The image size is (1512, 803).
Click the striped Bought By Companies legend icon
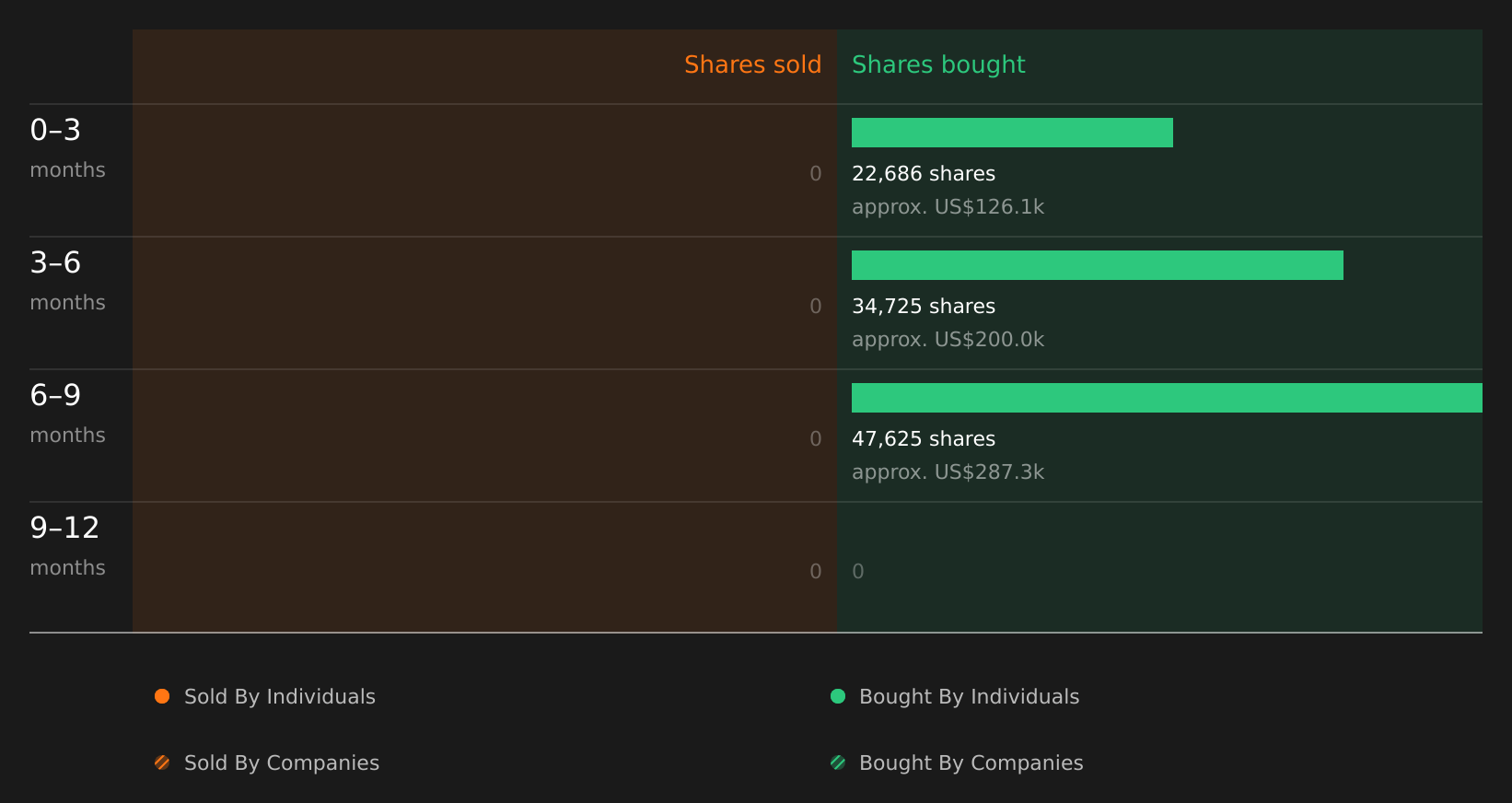click(x=838, y=762)
